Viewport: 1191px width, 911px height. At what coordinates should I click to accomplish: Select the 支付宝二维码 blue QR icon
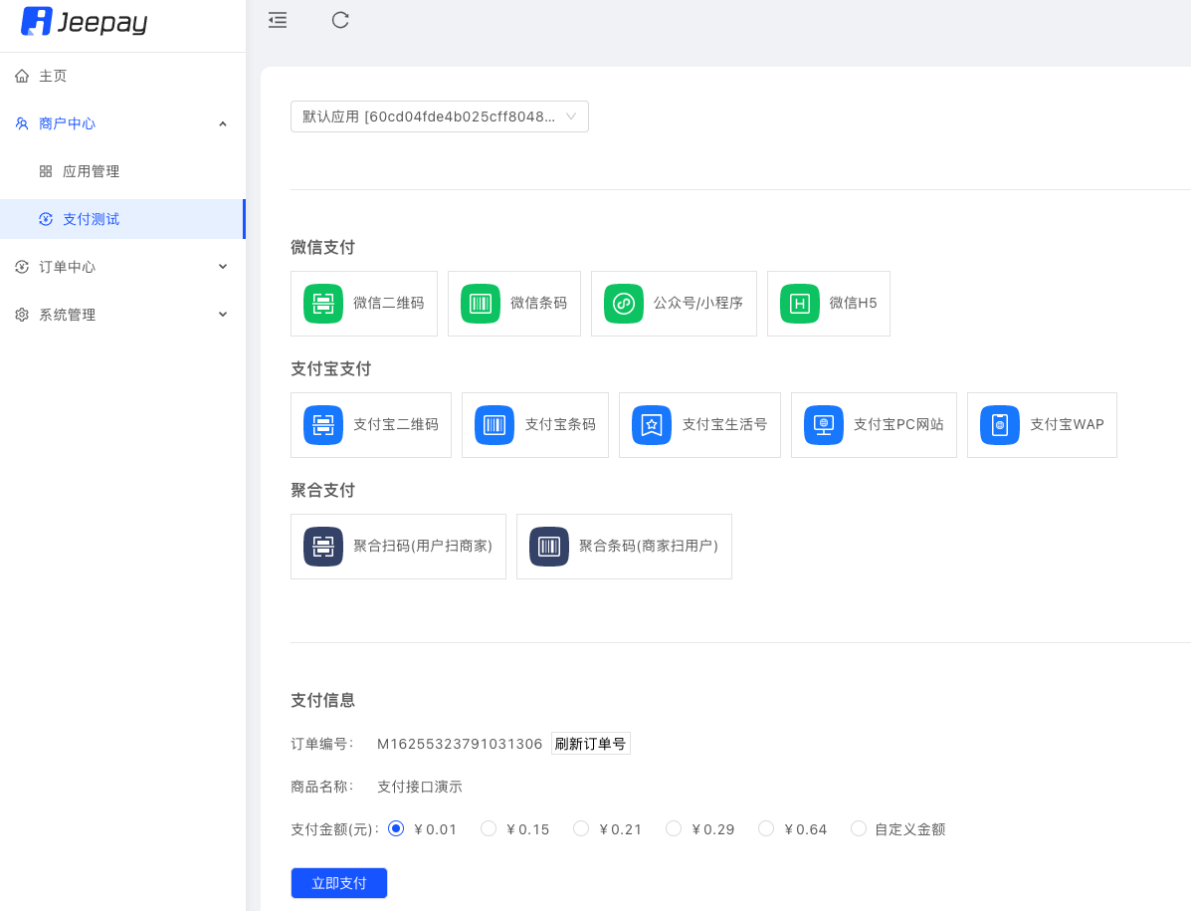[323, 425]
